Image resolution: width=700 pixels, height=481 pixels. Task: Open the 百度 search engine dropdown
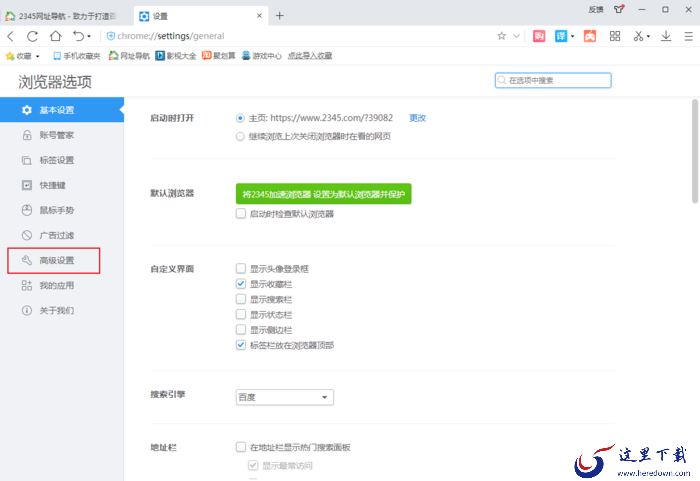click(x=284, y=397)
